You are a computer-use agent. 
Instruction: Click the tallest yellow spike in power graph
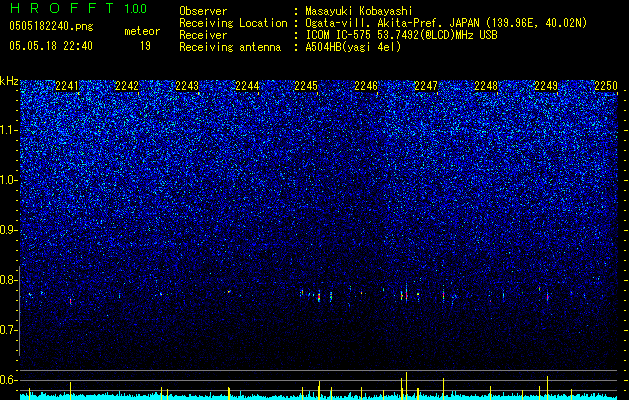(406, 386)
